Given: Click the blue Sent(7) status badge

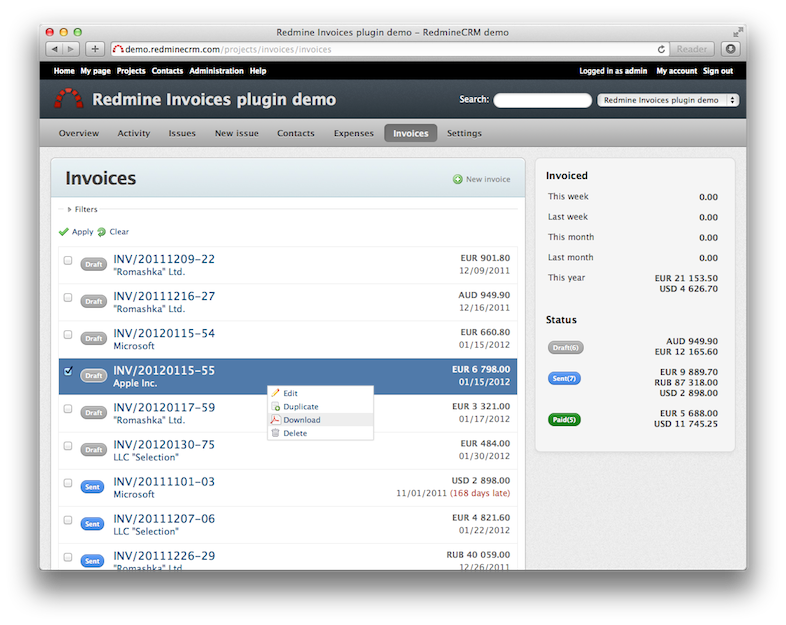Looking at the screenshot, I should coord(564,379).
